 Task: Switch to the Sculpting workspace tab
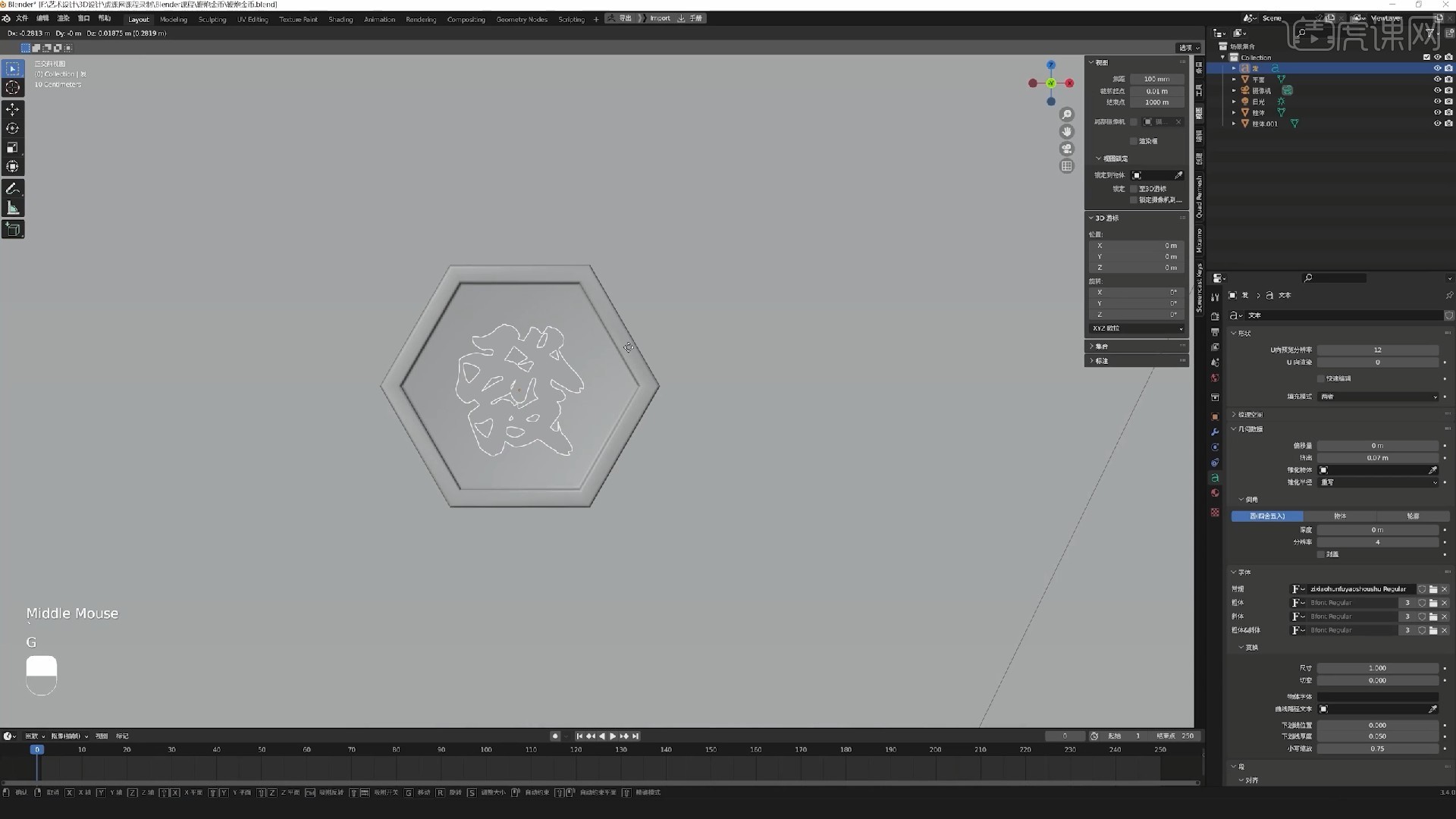point(212,20)
